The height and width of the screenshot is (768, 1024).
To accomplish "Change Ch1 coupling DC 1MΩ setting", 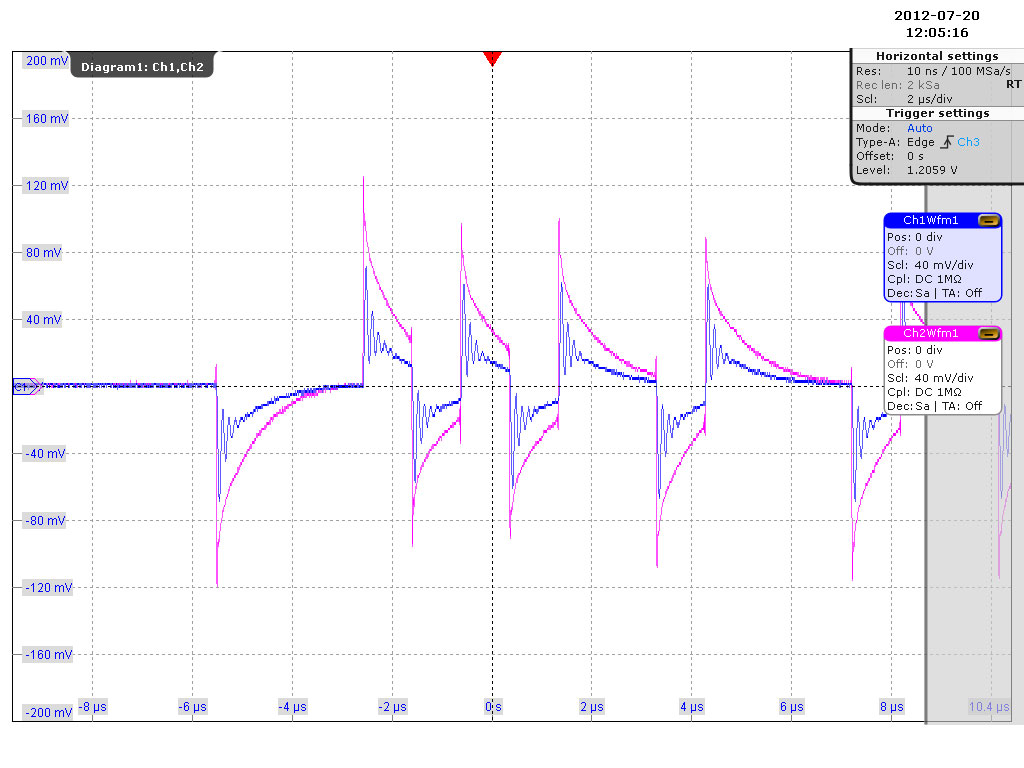I will 941,279.
